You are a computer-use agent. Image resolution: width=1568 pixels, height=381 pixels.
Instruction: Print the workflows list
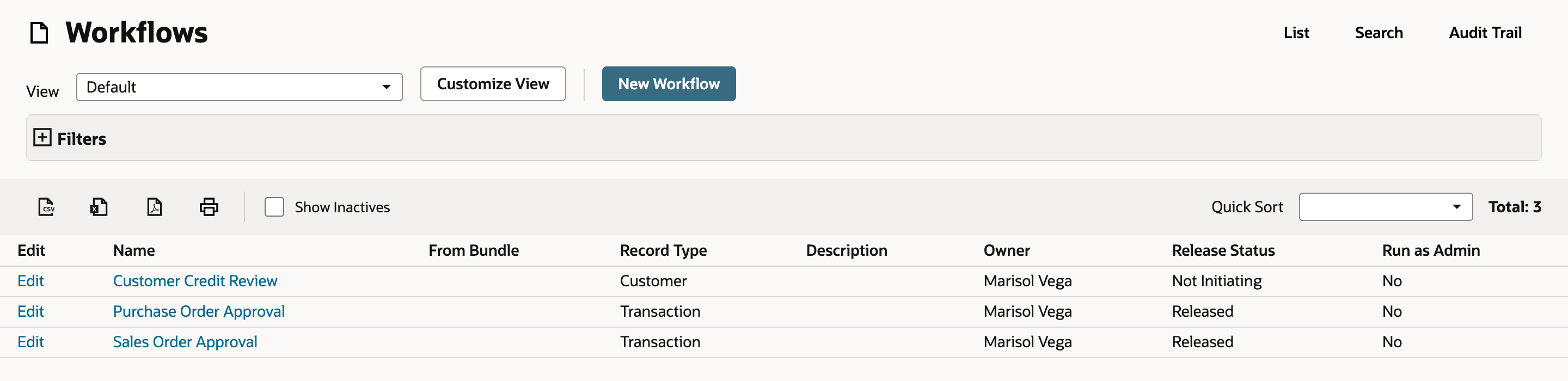[209, 207]
